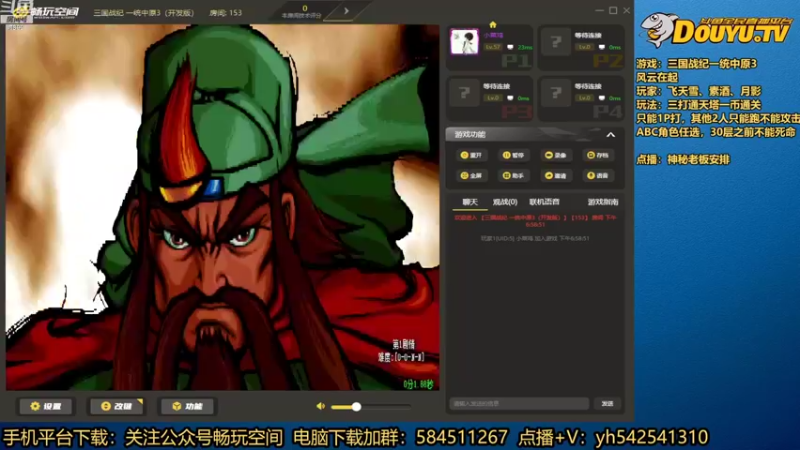
Task: Switch to the 观战(0) spectators tab
Action: [x=505, y=202]
